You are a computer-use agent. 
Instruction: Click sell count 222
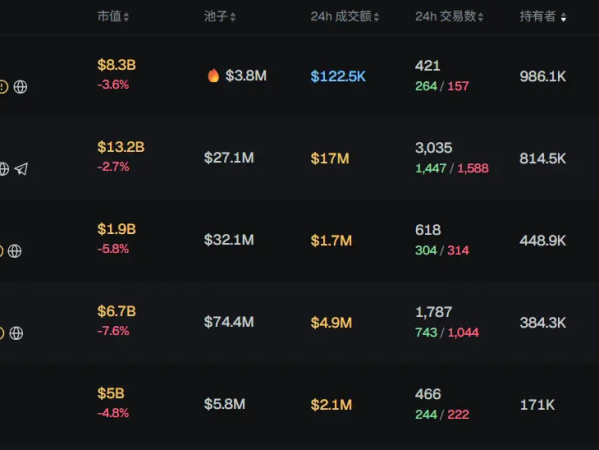tap(458, 414)
